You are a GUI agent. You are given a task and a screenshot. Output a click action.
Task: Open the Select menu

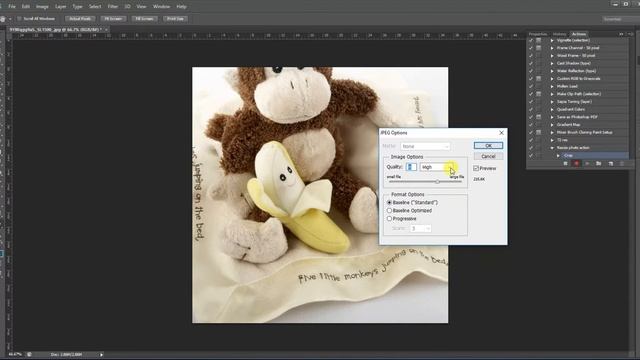coord(95,7)
